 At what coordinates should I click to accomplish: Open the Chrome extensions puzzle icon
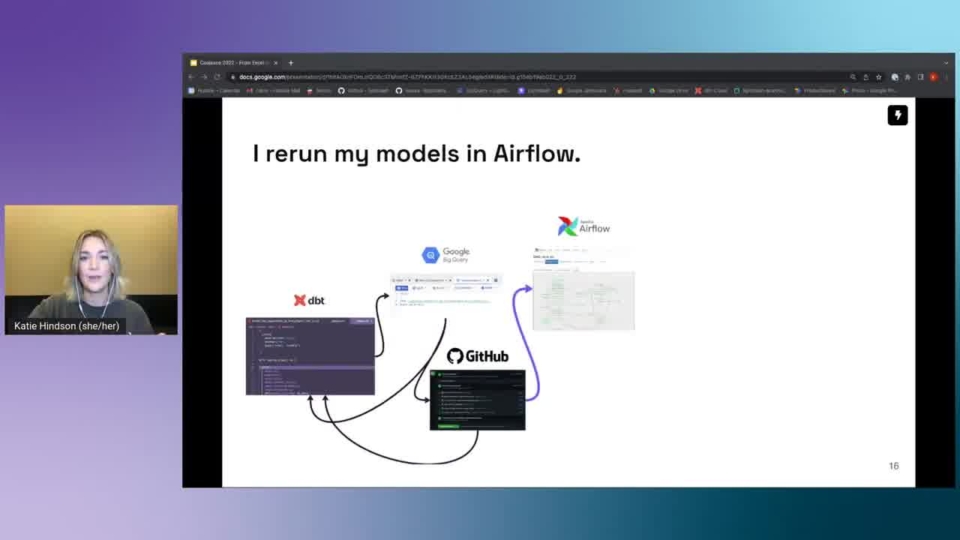[x=907, y=77]
